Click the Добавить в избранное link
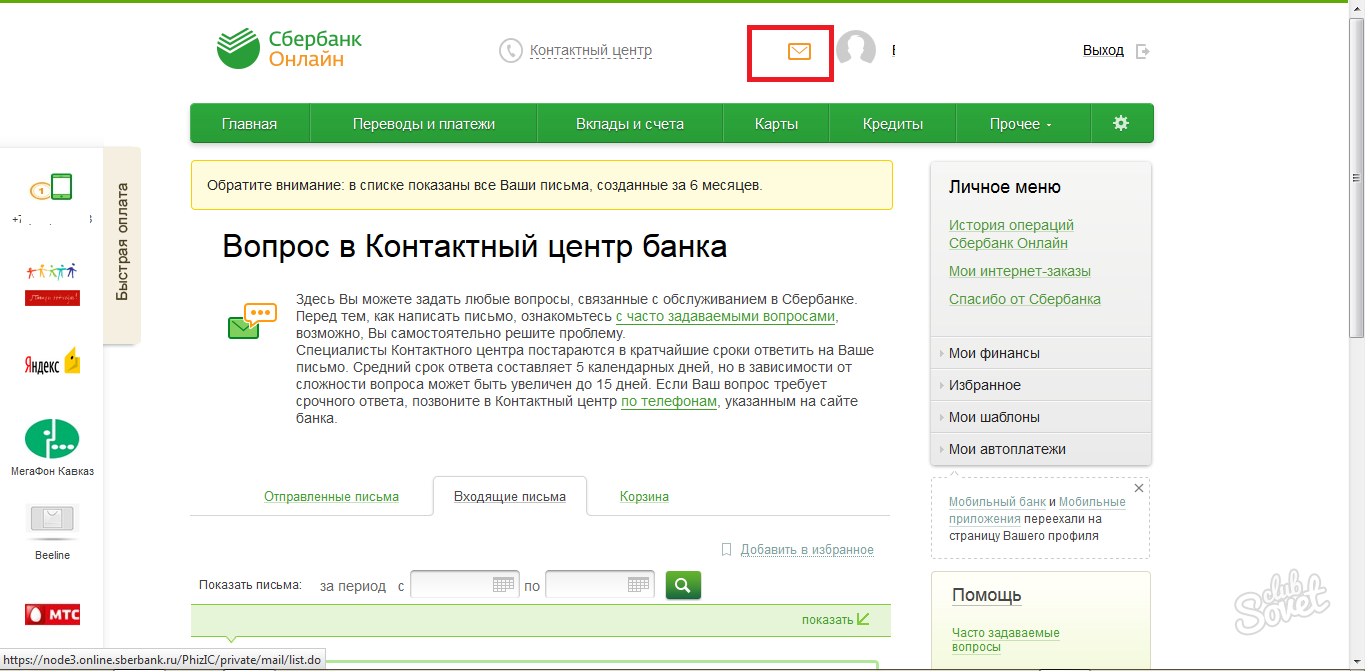 click(806, 549)
